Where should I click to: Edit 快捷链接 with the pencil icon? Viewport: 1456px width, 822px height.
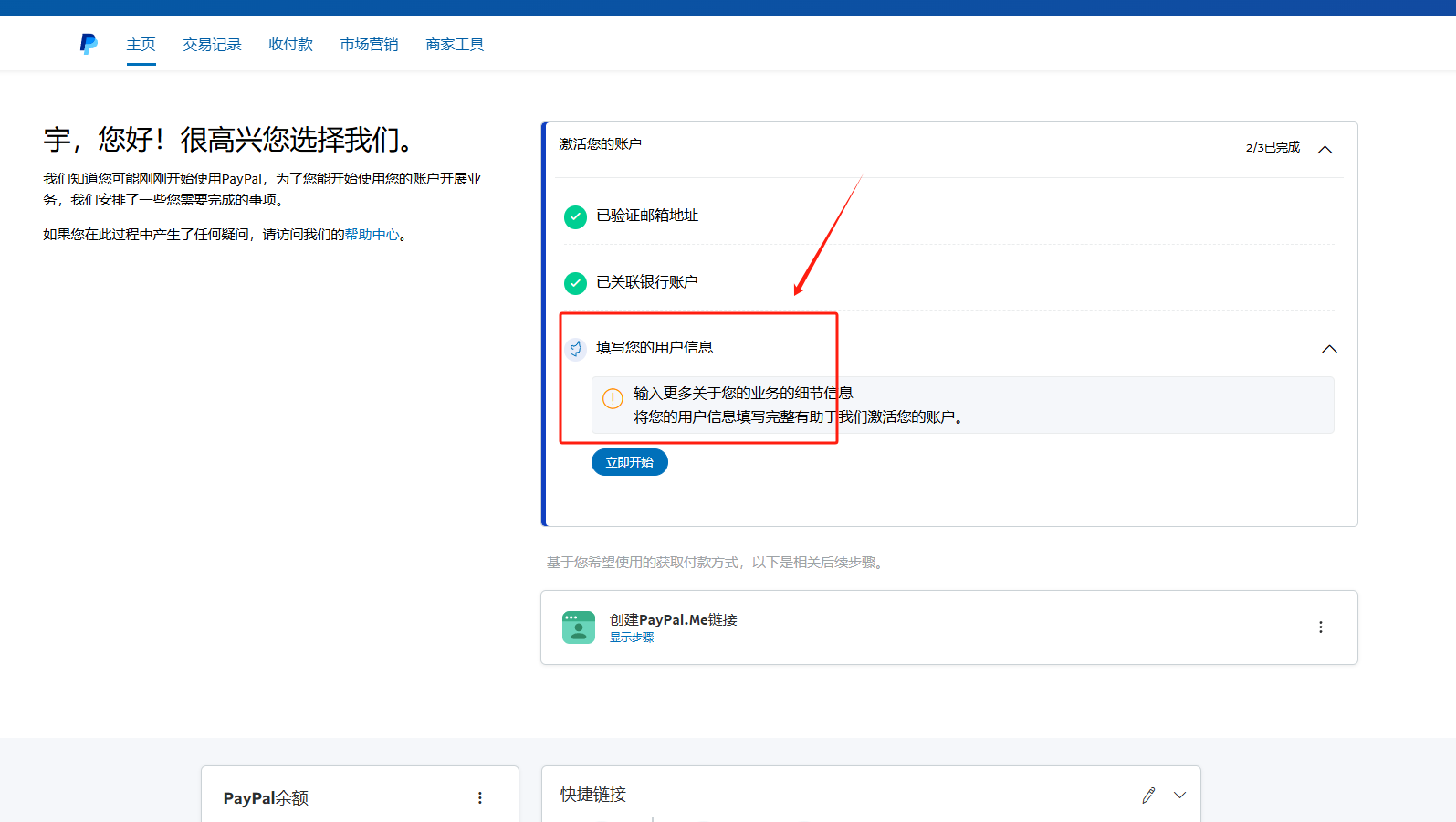pyautogui.click(x=1148, y=796)
